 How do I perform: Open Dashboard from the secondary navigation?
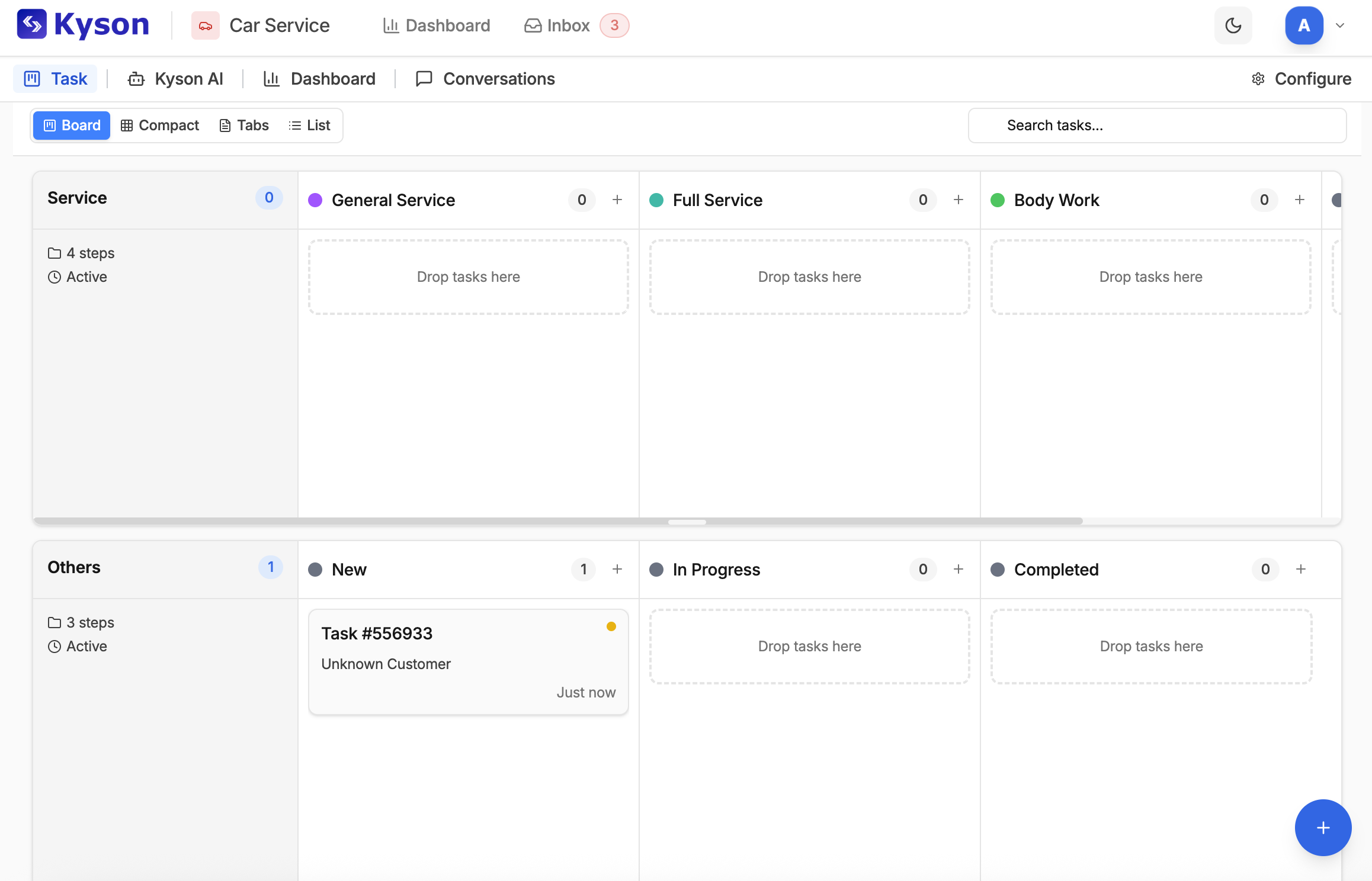[x=319, y=79]
